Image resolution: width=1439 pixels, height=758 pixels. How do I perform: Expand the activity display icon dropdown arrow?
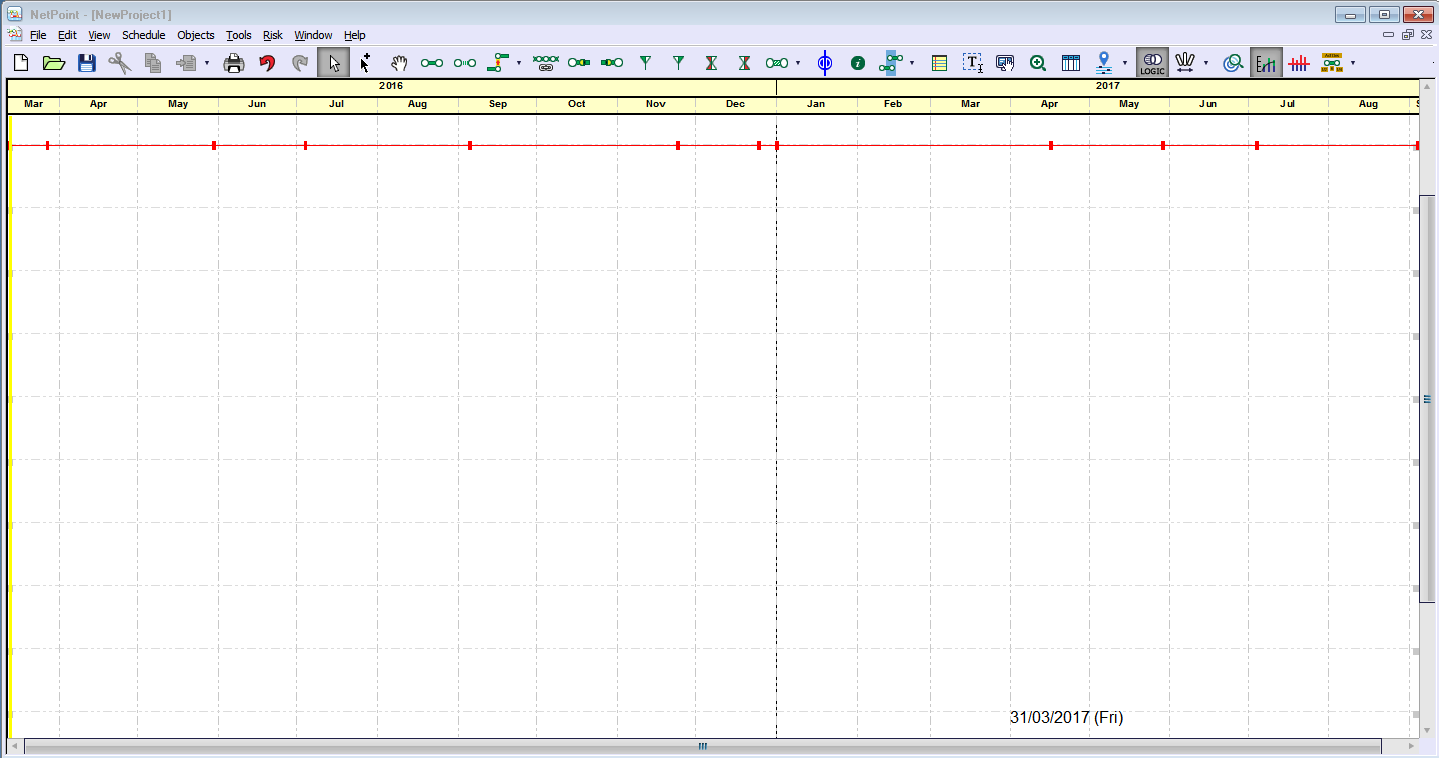coord(1352,63)
